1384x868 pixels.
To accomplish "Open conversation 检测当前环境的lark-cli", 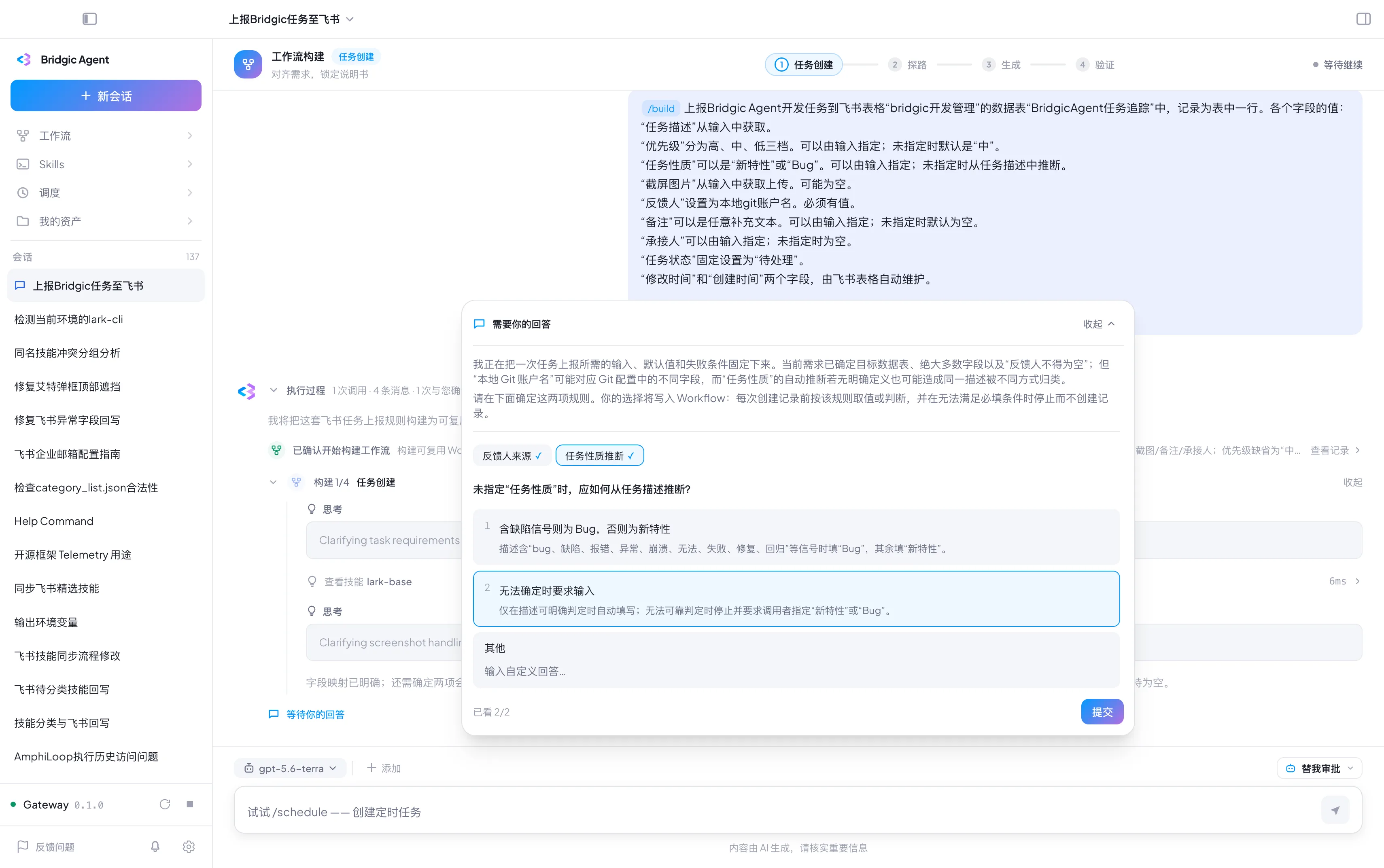I will pos(106,319).
